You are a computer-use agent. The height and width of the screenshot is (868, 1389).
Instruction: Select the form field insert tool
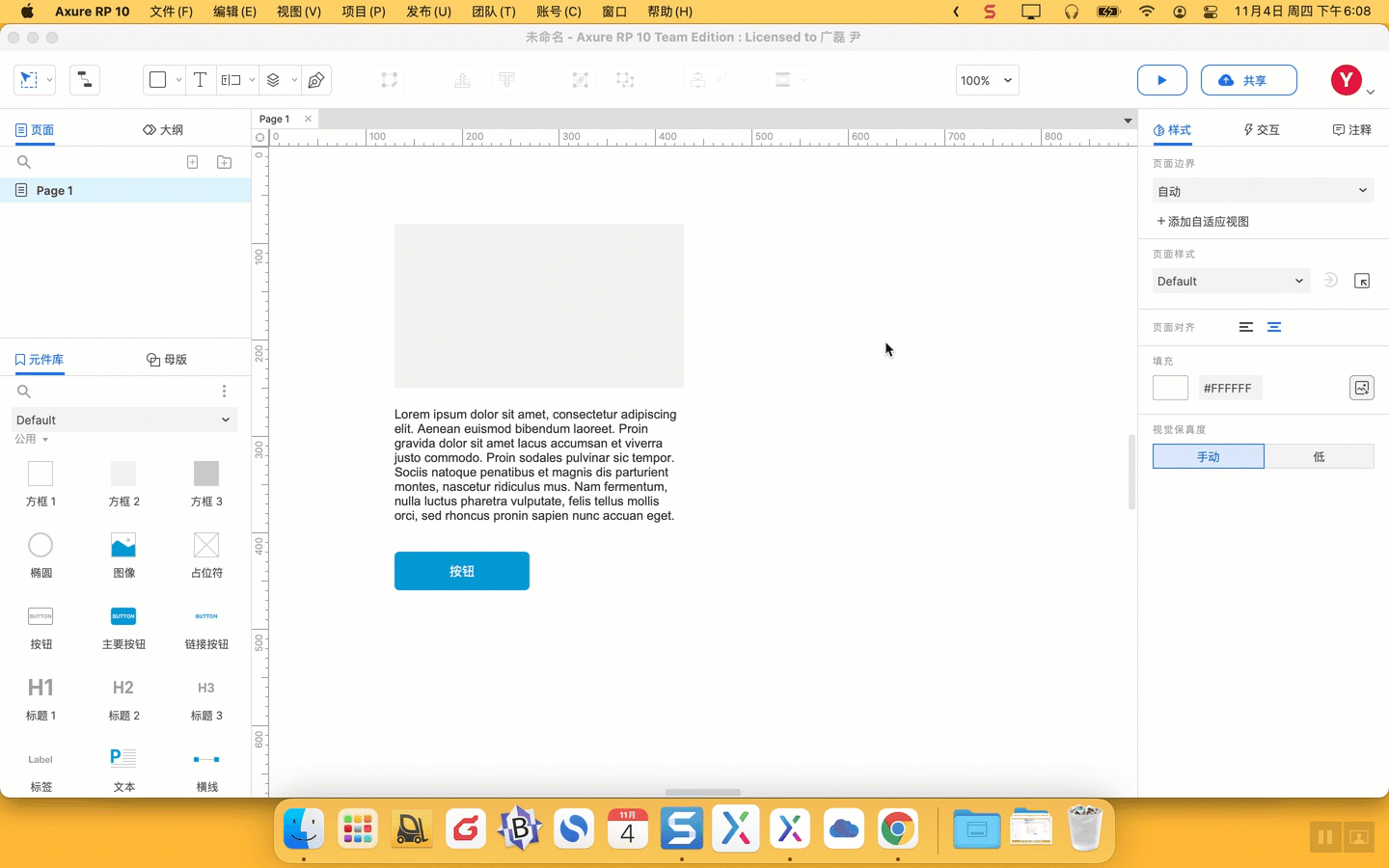pyautogui.click(x=231, y=80)
